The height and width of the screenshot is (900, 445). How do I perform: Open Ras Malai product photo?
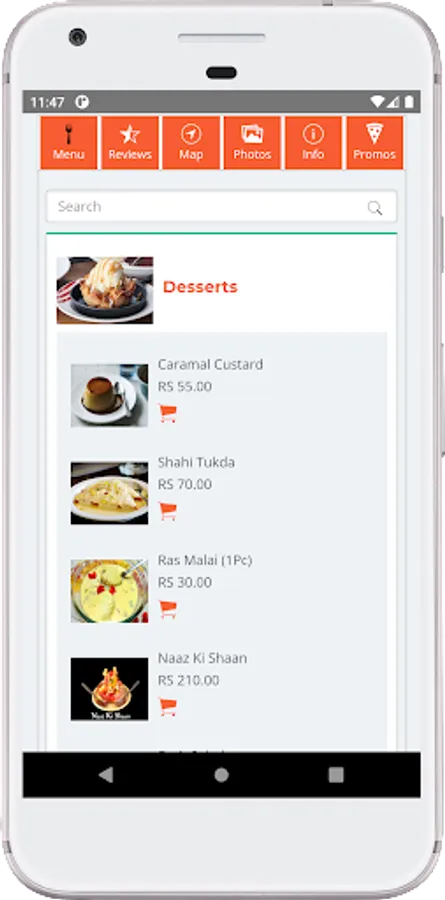(109, 591)
